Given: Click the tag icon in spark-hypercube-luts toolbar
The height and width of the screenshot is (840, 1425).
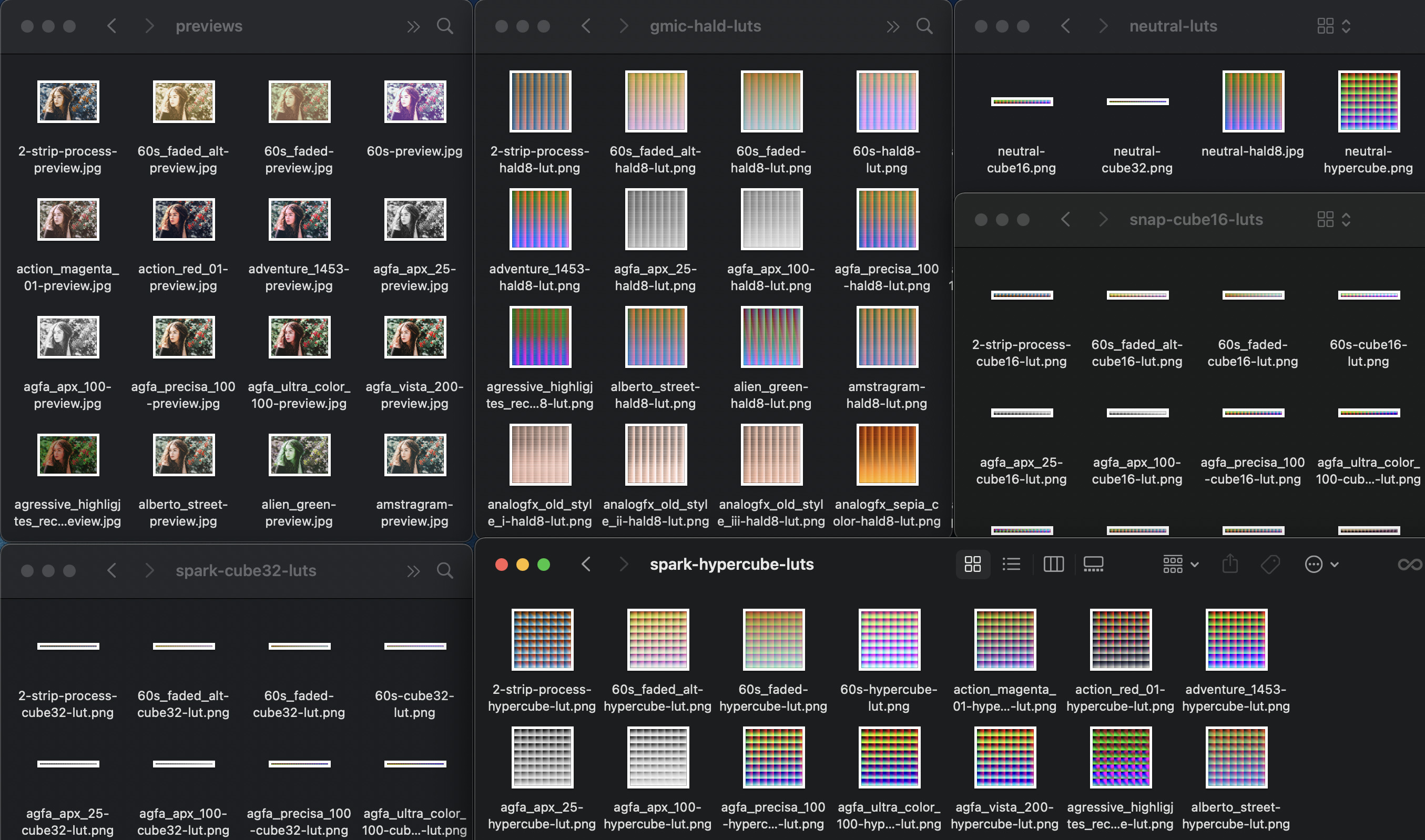Looking at the screenshot, I should (x=1270, y=565).
